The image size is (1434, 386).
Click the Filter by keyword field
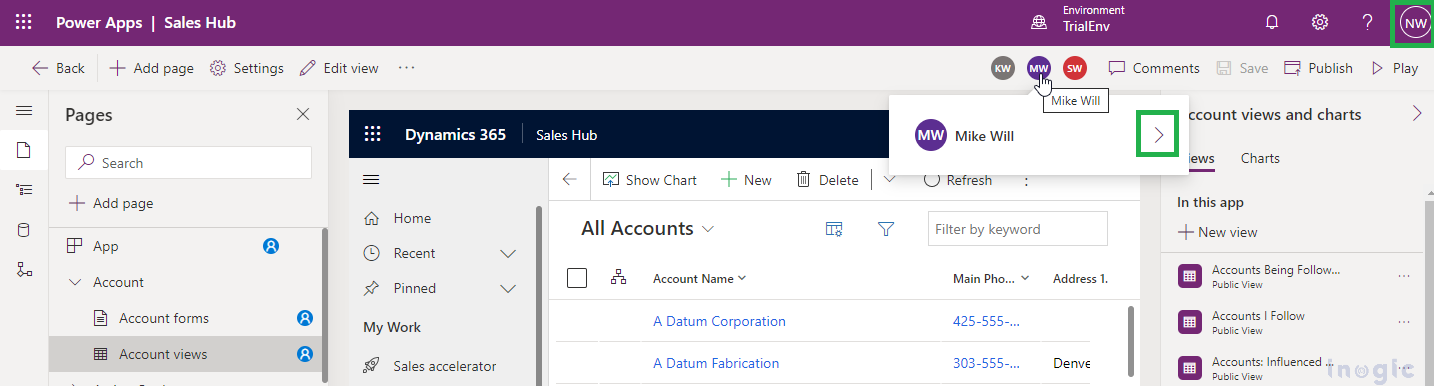[x=1017, y=229]
